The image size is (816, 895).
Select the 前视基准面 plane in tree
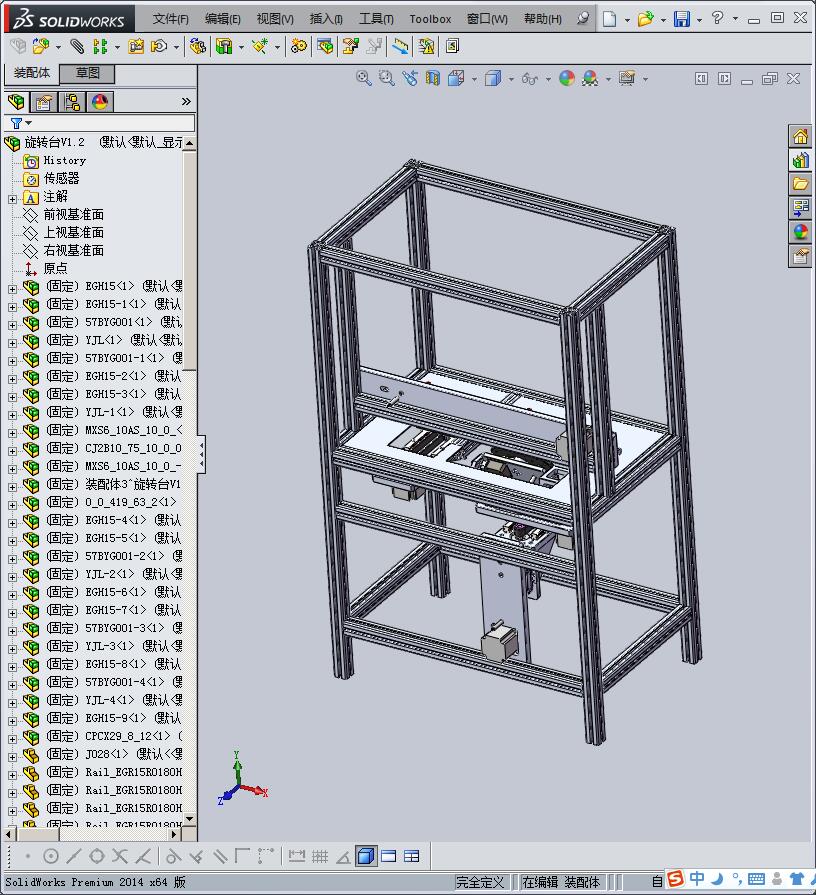pyautogui.click(x=74, y=215)
